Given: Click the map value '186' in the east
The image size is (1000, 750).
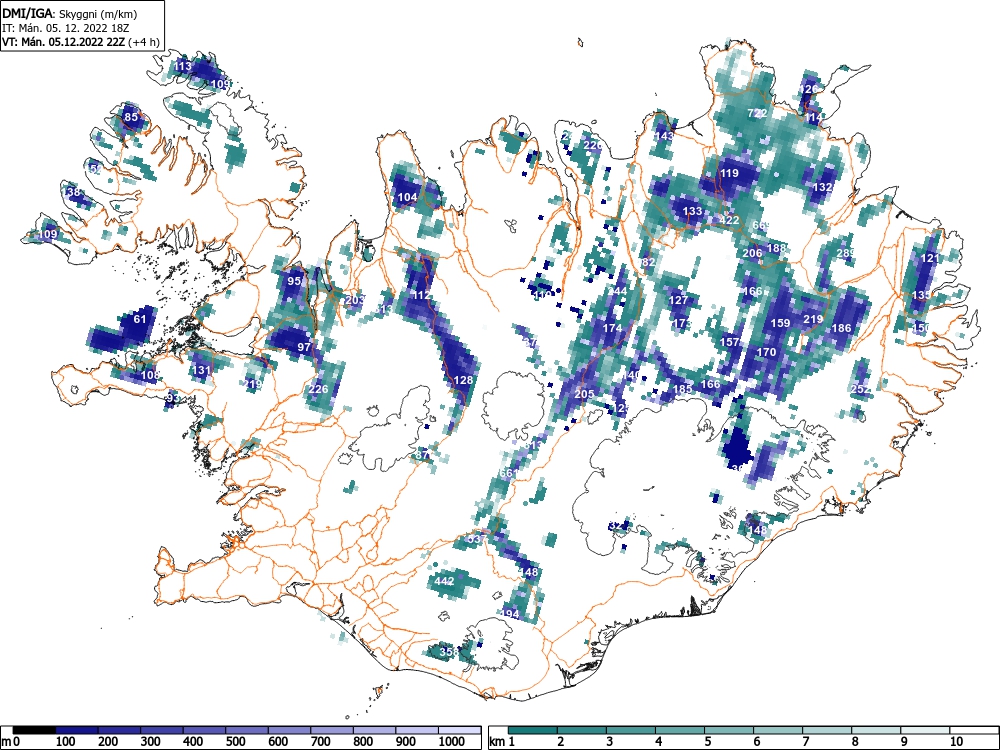Looking at the screenshot, I should (841, 328).
